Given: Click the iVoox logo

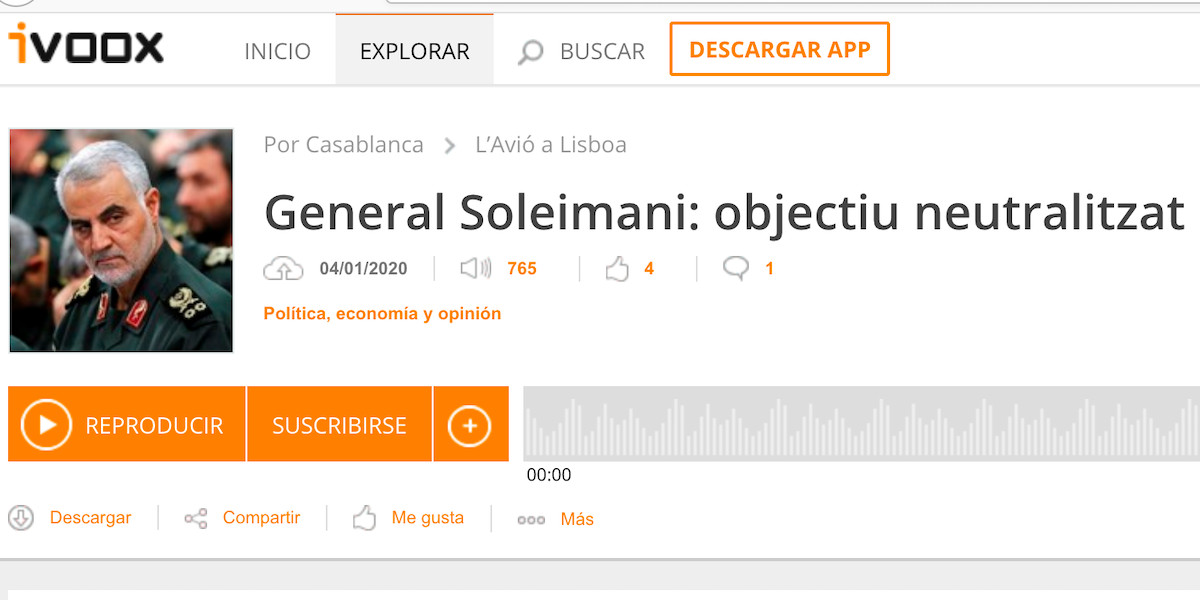Looking at the screenshot, I should tap(86, 46).
